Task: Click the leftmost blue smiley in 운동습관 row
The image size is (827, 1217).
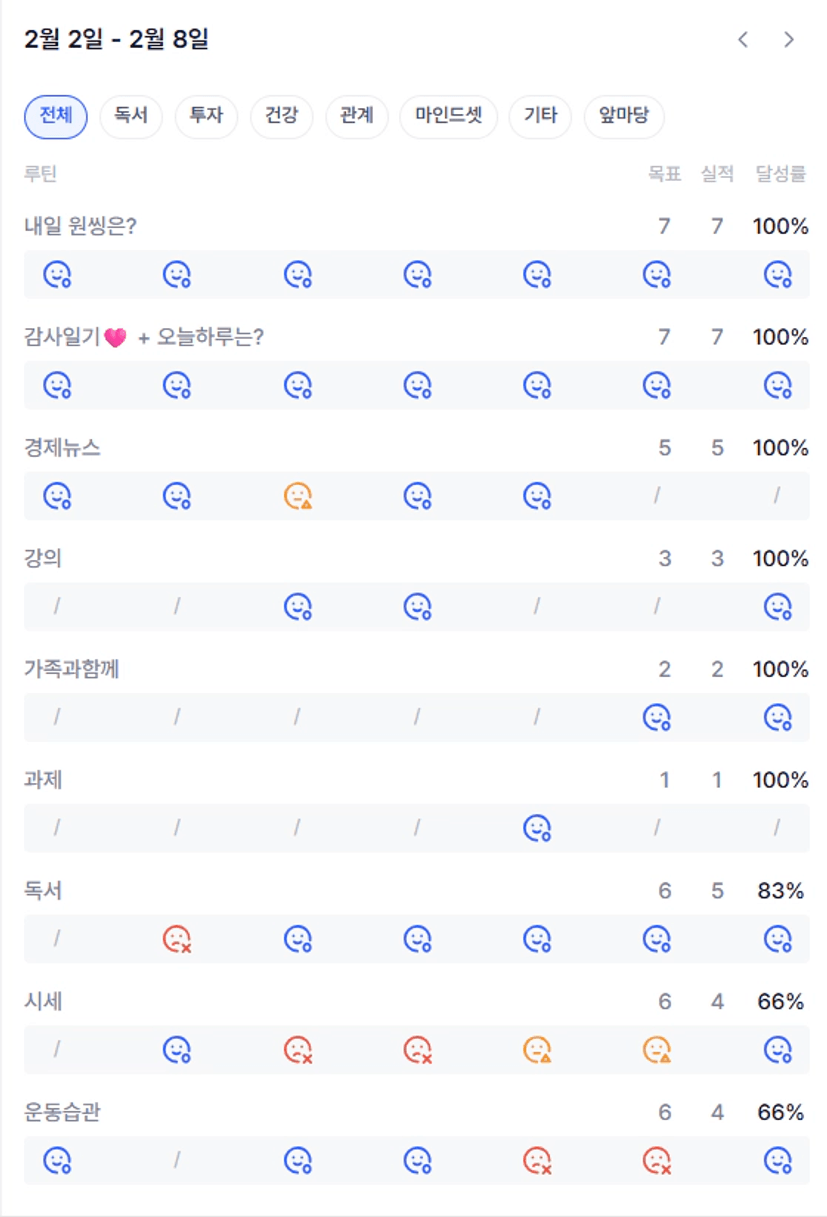Action: 57,1160
